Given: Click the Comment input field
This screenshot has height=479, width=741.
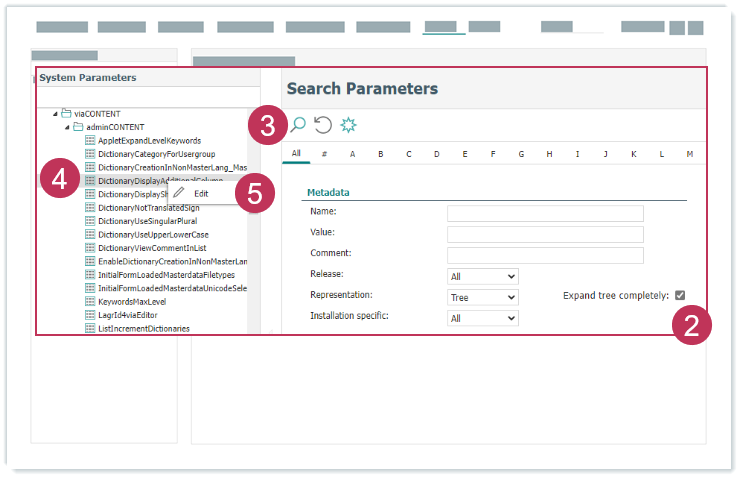Looking at the screenshot, I should [x=545, y=255].
